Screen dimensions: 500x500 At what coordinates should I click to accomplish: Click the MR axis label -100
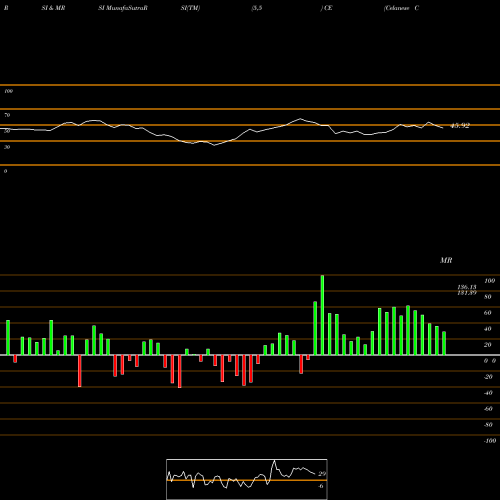click(490, 441)
